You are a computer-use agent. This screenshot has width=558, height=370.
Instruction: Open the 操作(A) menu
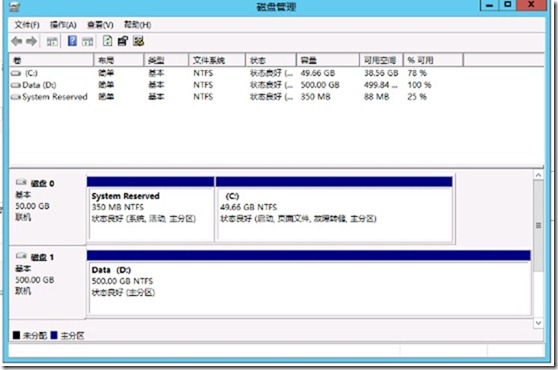63,25
